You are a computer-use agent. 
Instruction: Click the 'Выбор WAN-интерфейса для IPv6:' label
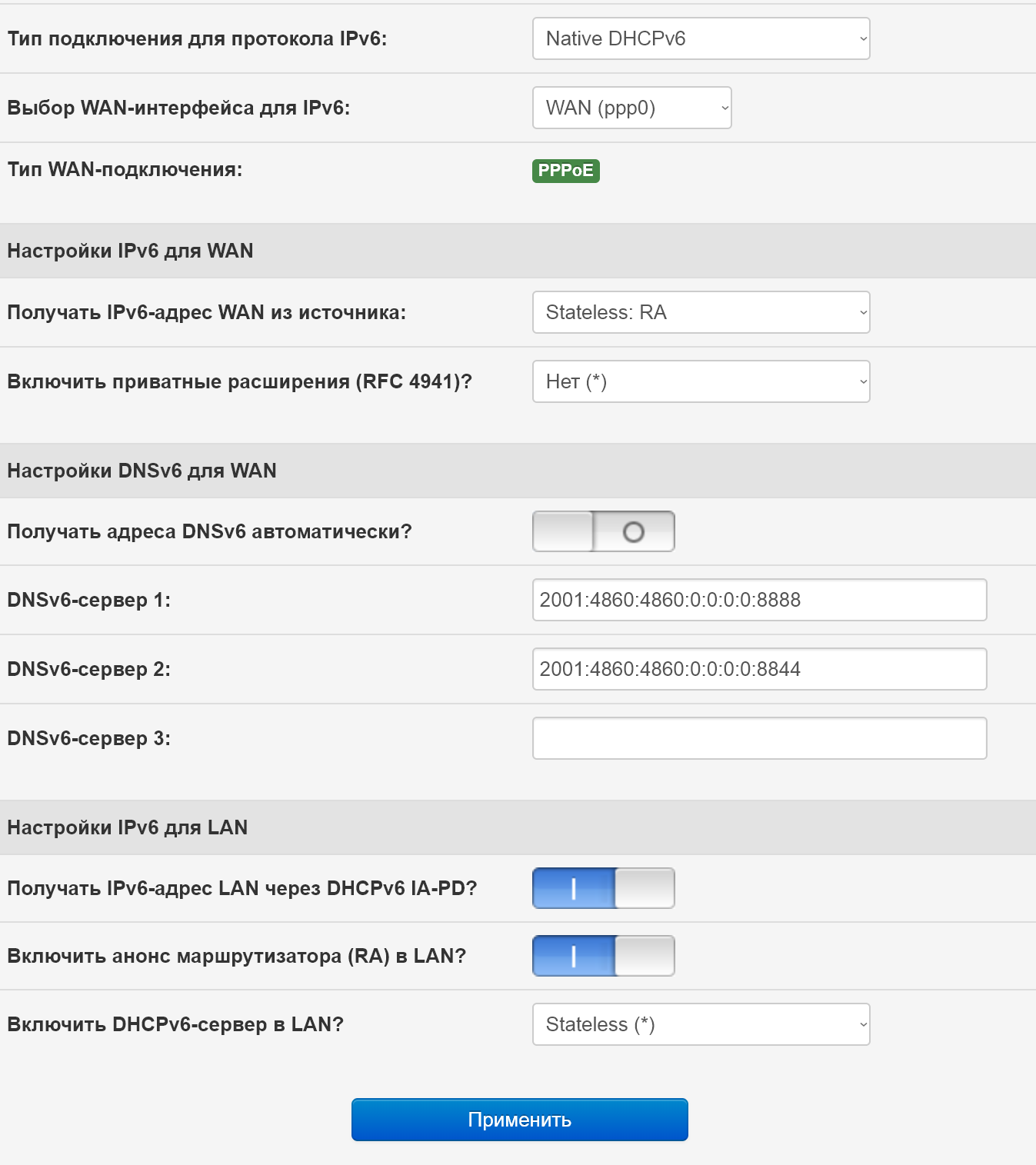pyautogui.click(x=178, y=108)
